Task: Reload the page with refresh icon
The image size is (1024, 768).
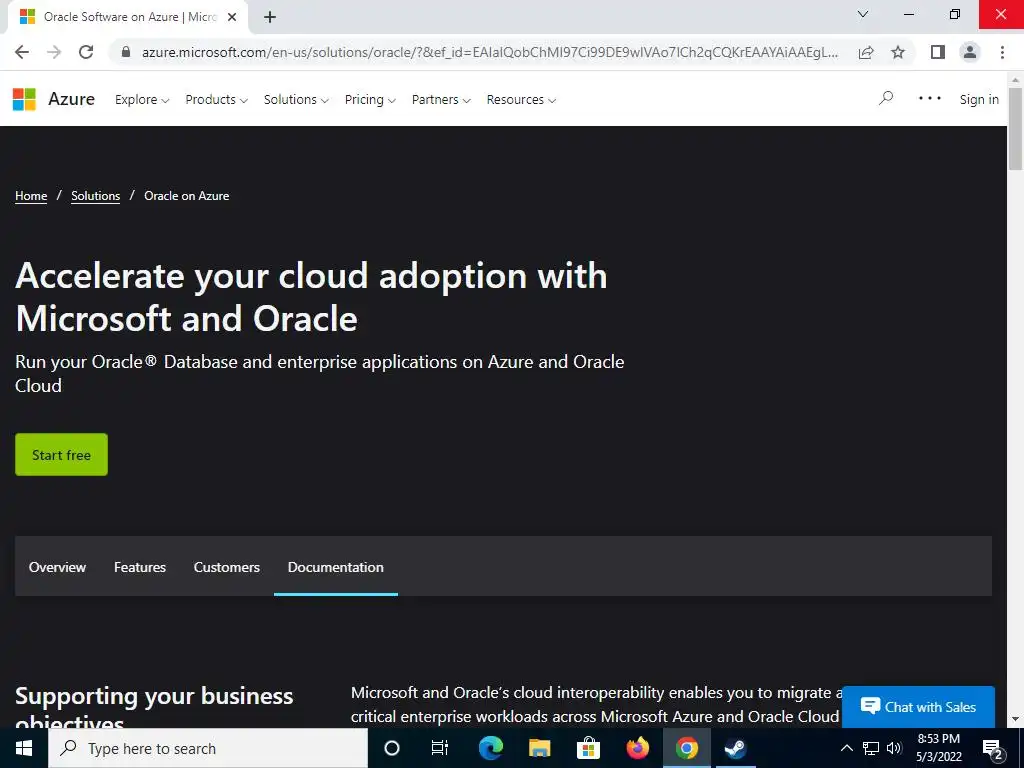Action: (86, 52)
